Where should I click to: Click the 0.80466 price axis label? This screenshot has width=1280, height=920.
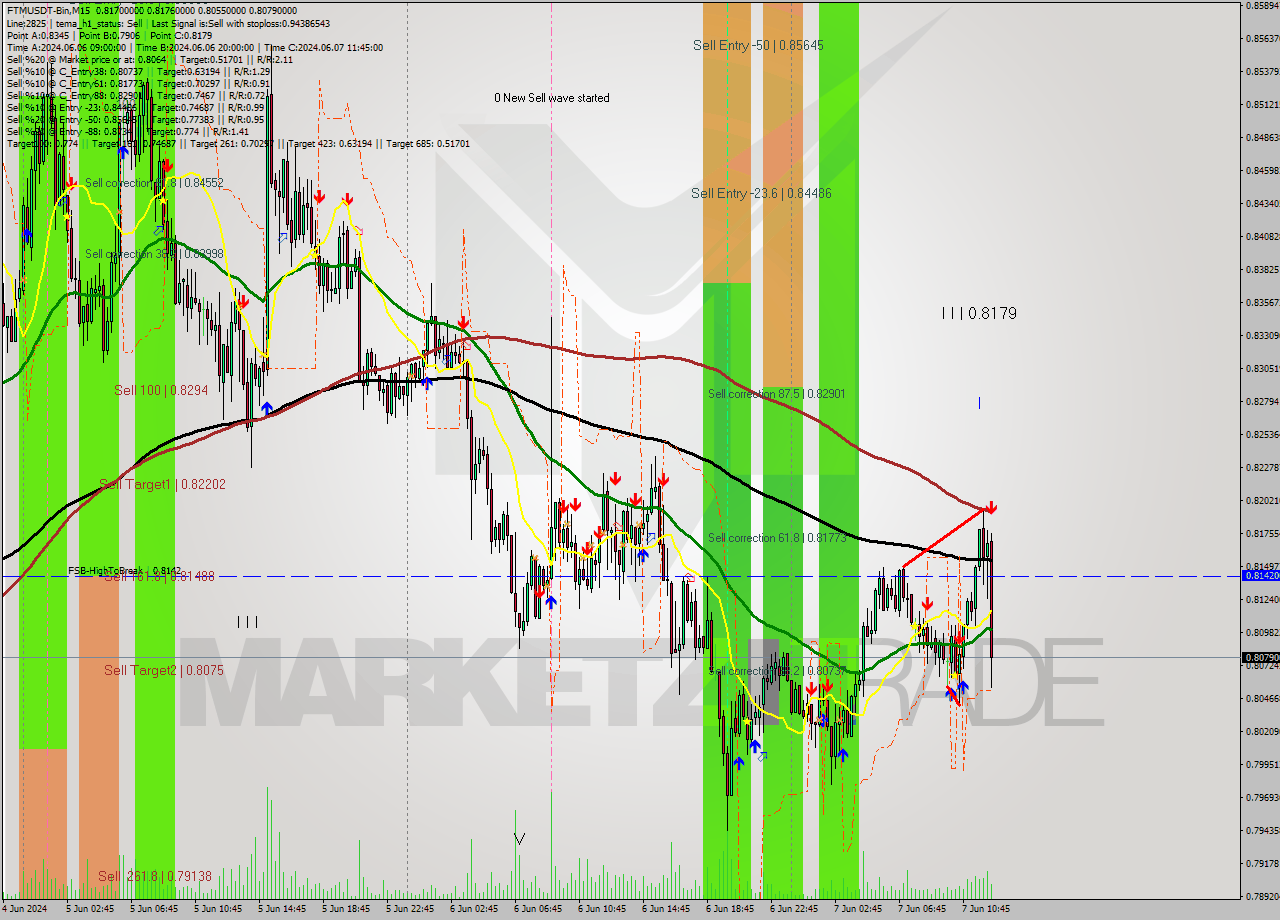click(x=1262, y=698)
